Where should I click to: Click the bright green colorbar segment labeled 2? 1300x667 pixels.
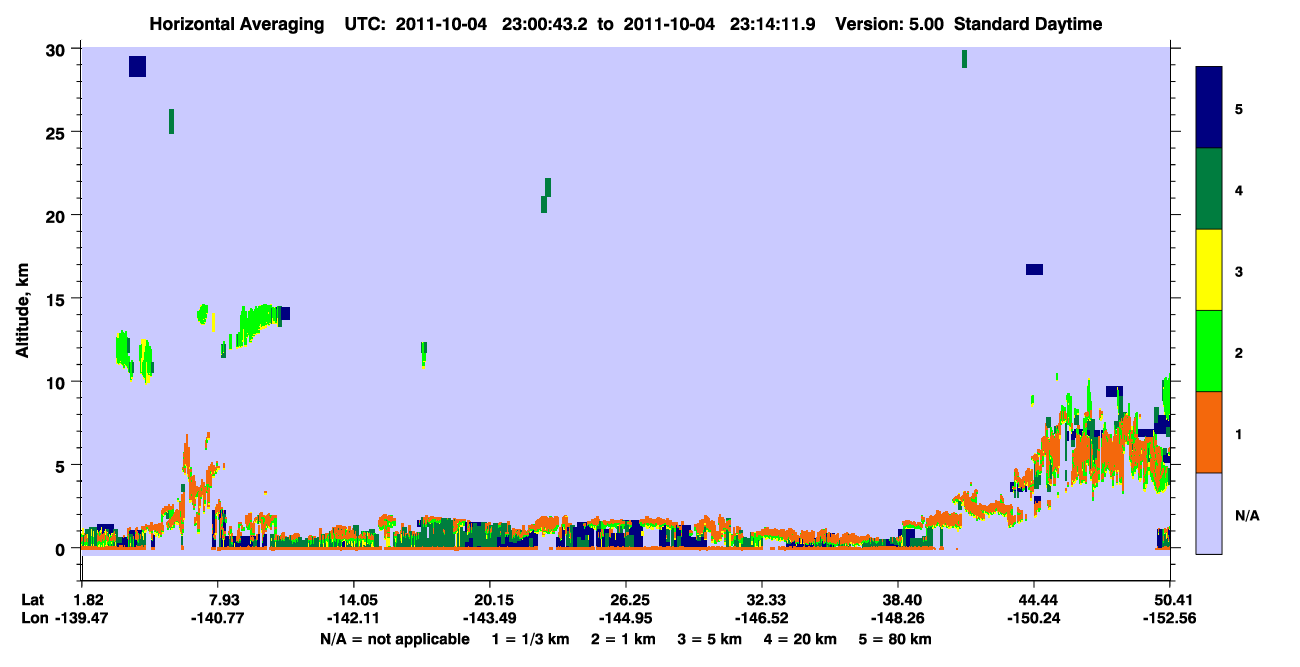pyautogui.click(x=1209, y=351)
